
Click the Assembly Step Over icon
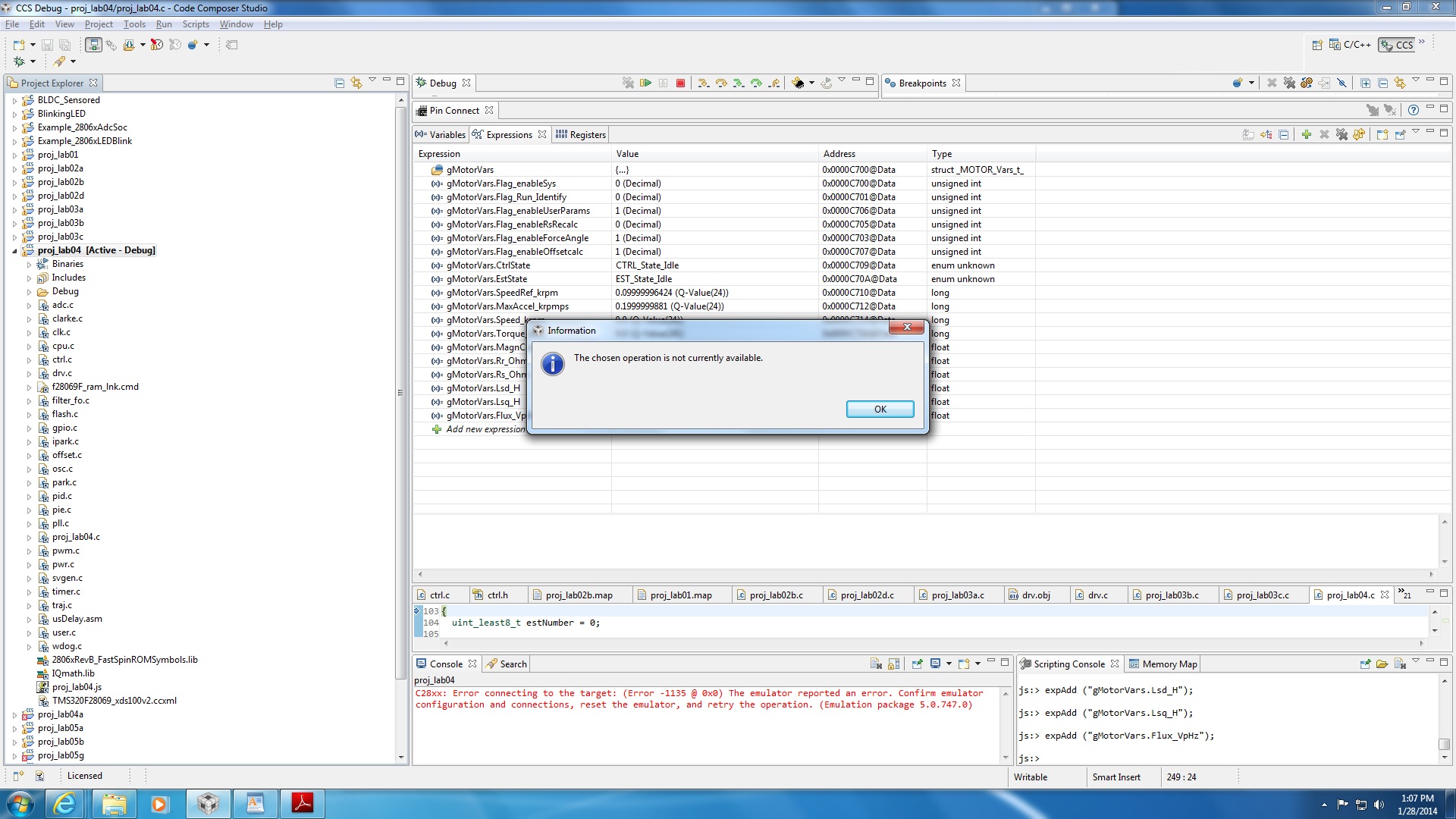[756, 83]
